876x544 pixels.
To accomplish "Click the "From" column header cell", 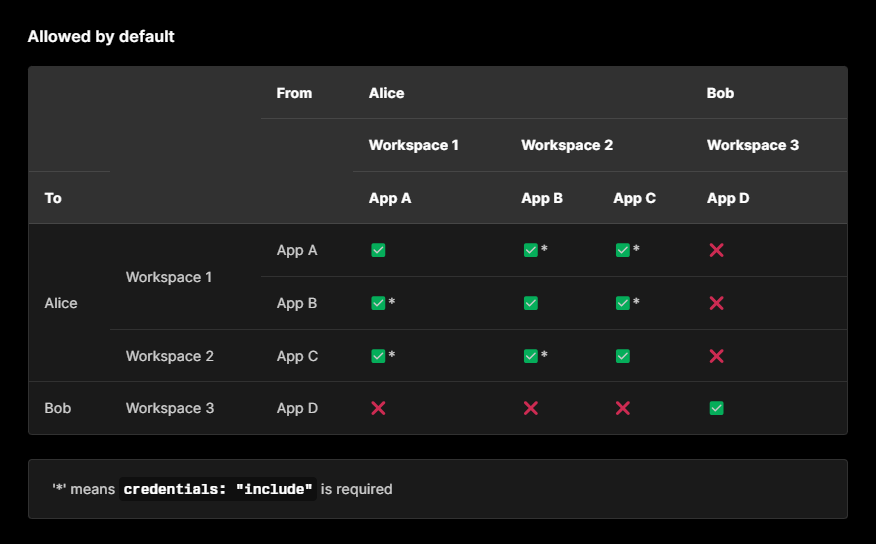I will click(294, 93).
